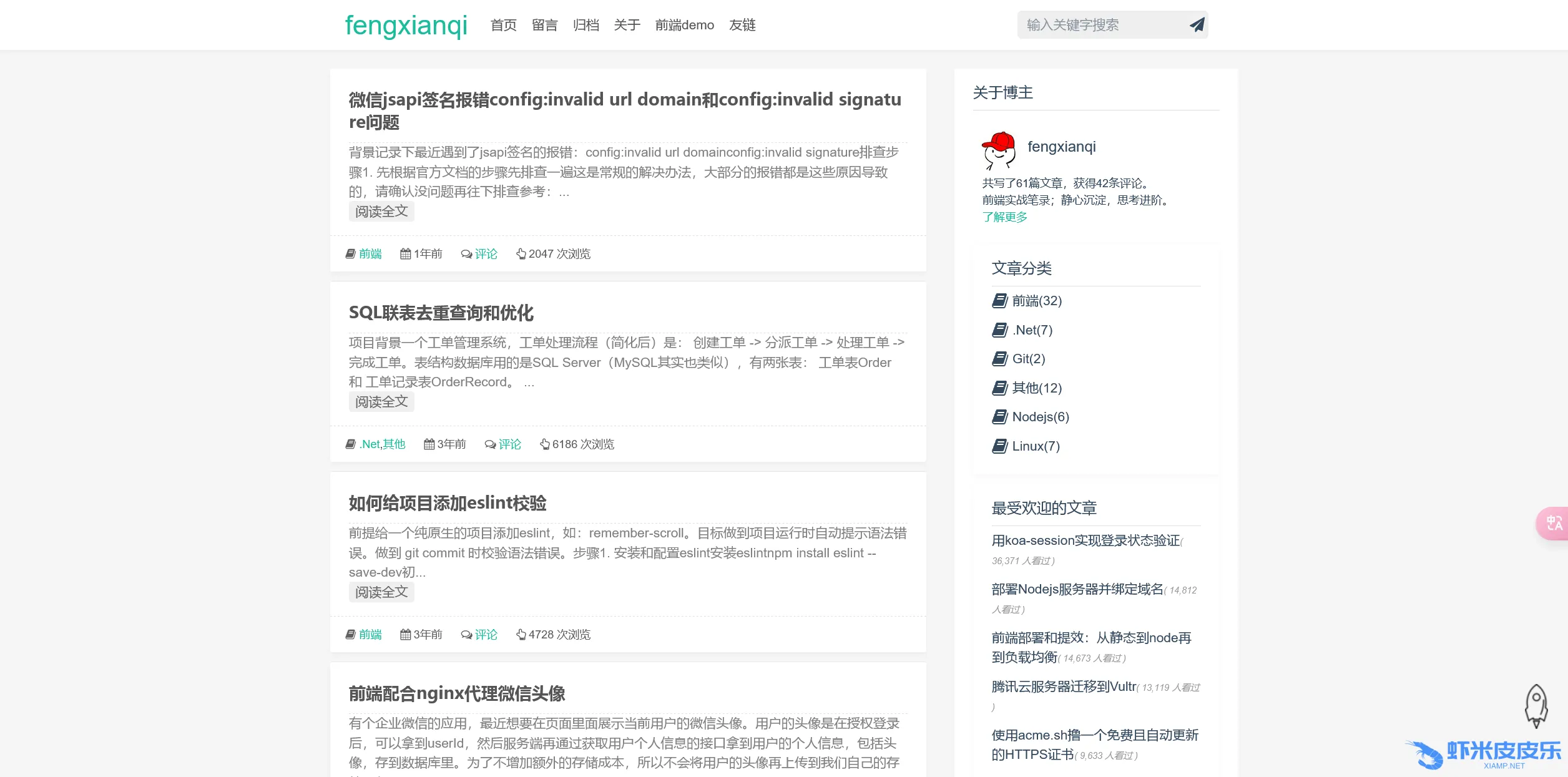Open the 归档 navigation menu item
The height and width of the screenshot is (777, 1568).
coord(586,25)
